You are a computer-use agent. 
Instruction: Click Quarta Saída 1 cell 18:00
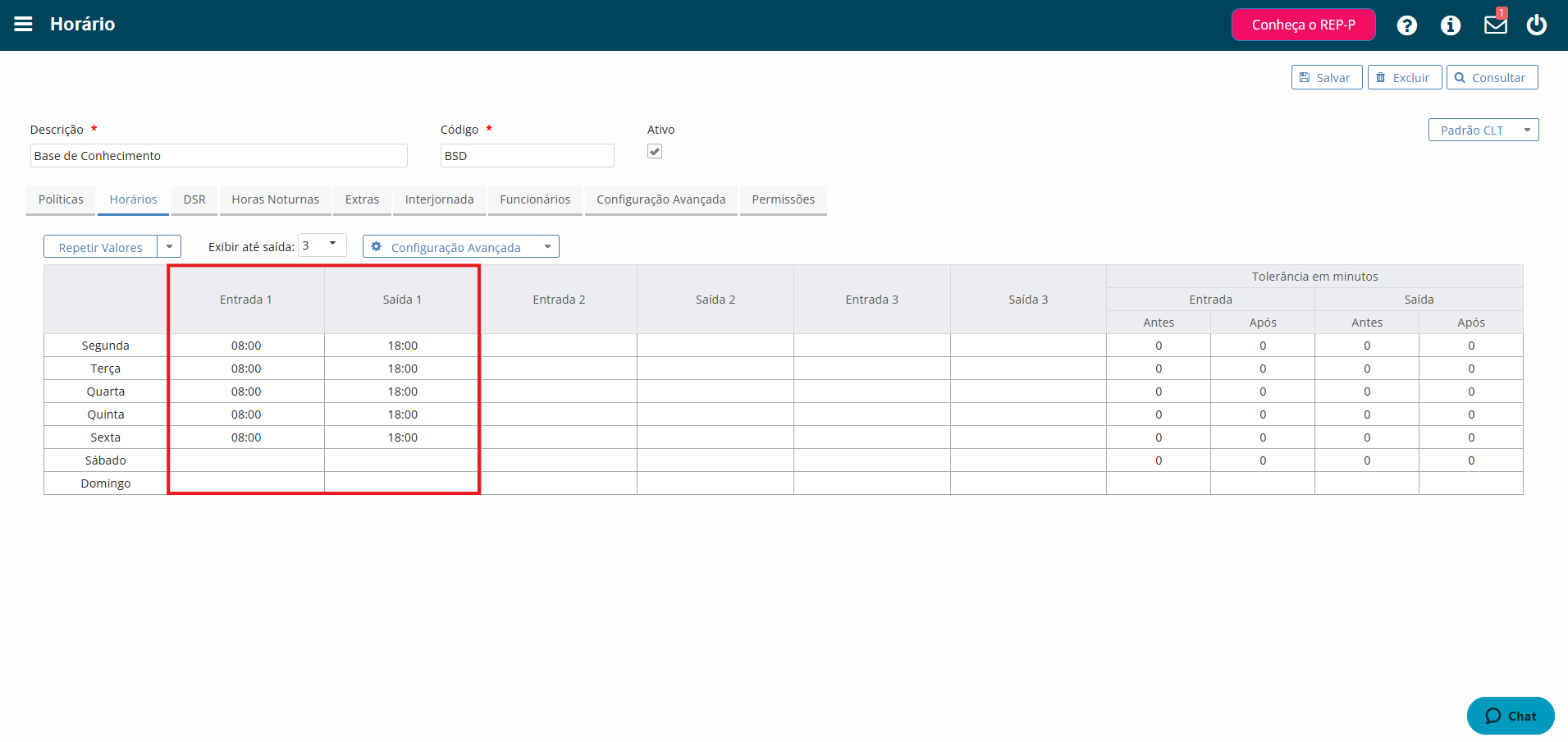(x=402, y=392)
